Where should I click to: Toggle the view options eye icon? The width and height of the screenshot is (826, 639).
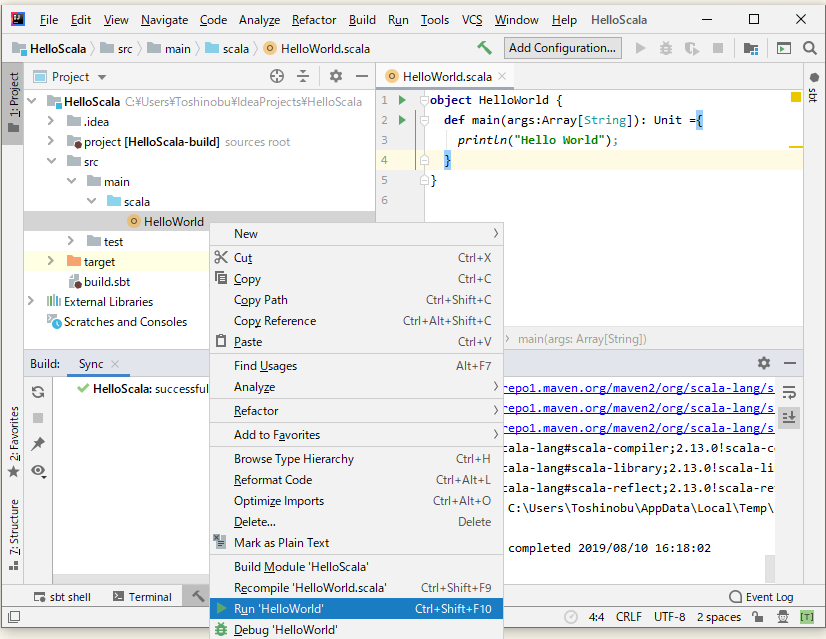(x=38, y=470)
